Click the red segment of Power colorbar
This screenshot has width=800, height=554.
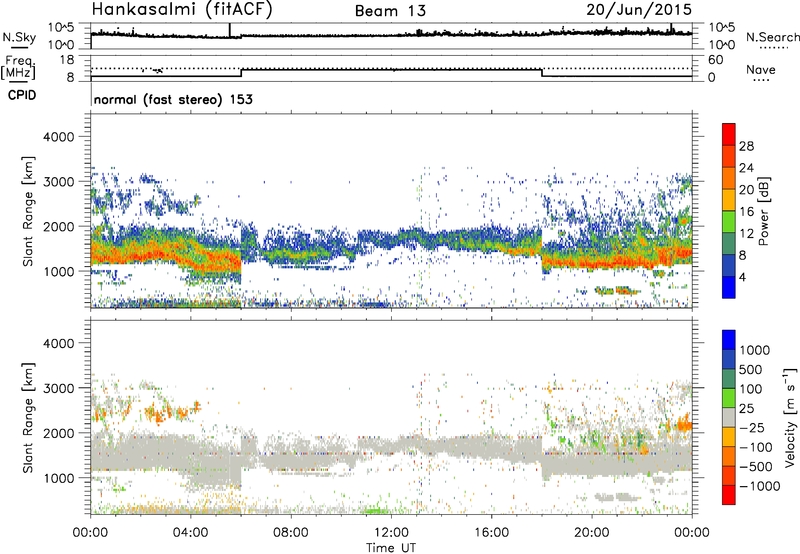click(x=729, y=134)
